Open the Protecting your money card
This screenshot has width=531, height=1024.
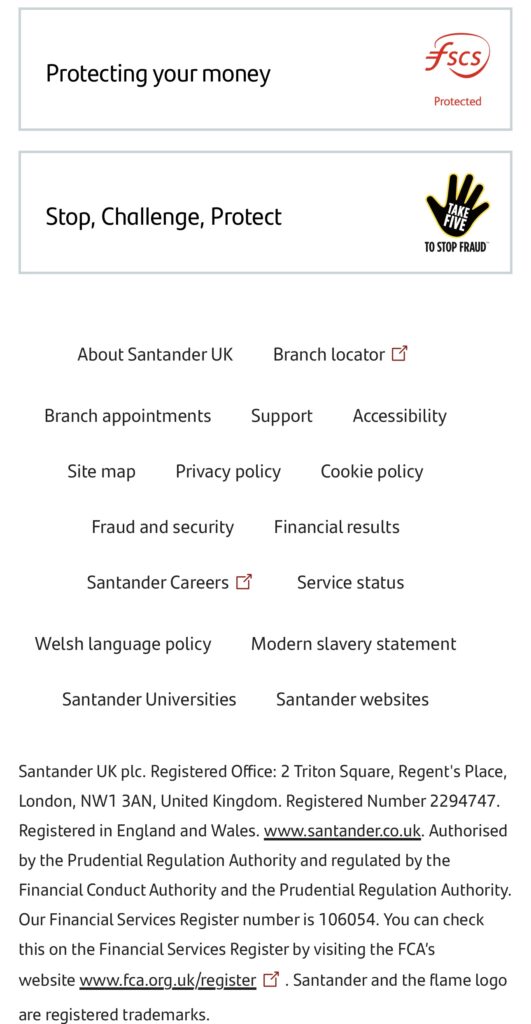(265, 69)
